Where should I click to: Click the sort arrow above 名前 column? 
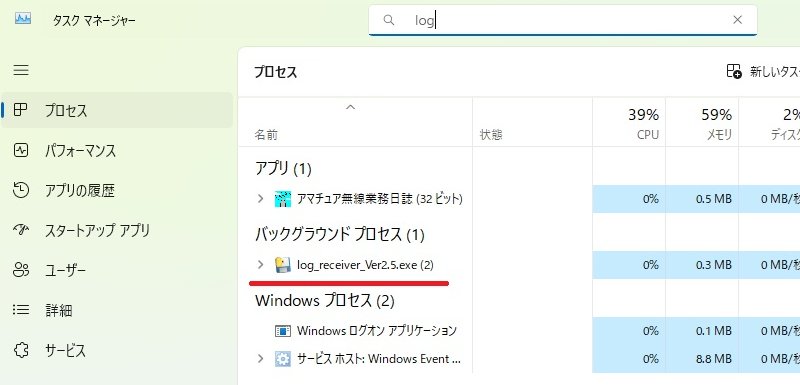[351, 108]
